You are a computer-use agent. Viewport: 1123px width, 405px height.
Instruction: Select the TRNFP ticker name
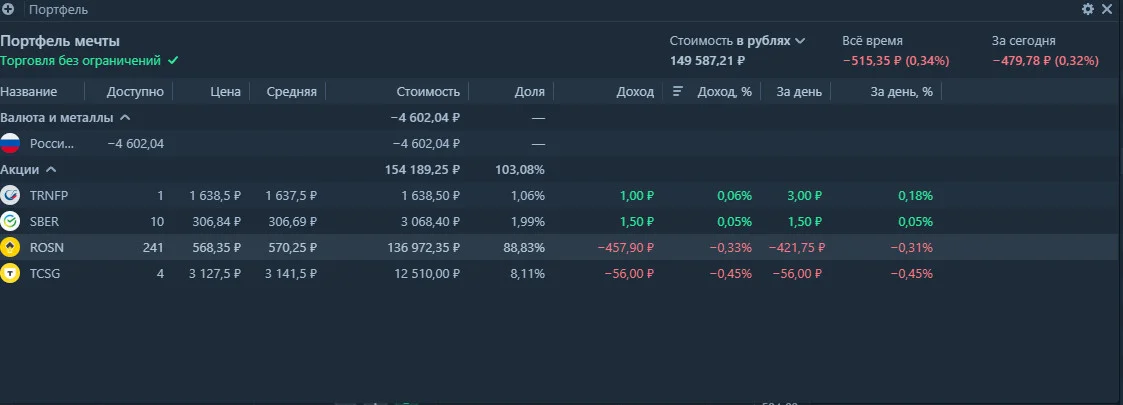(49, 196)
